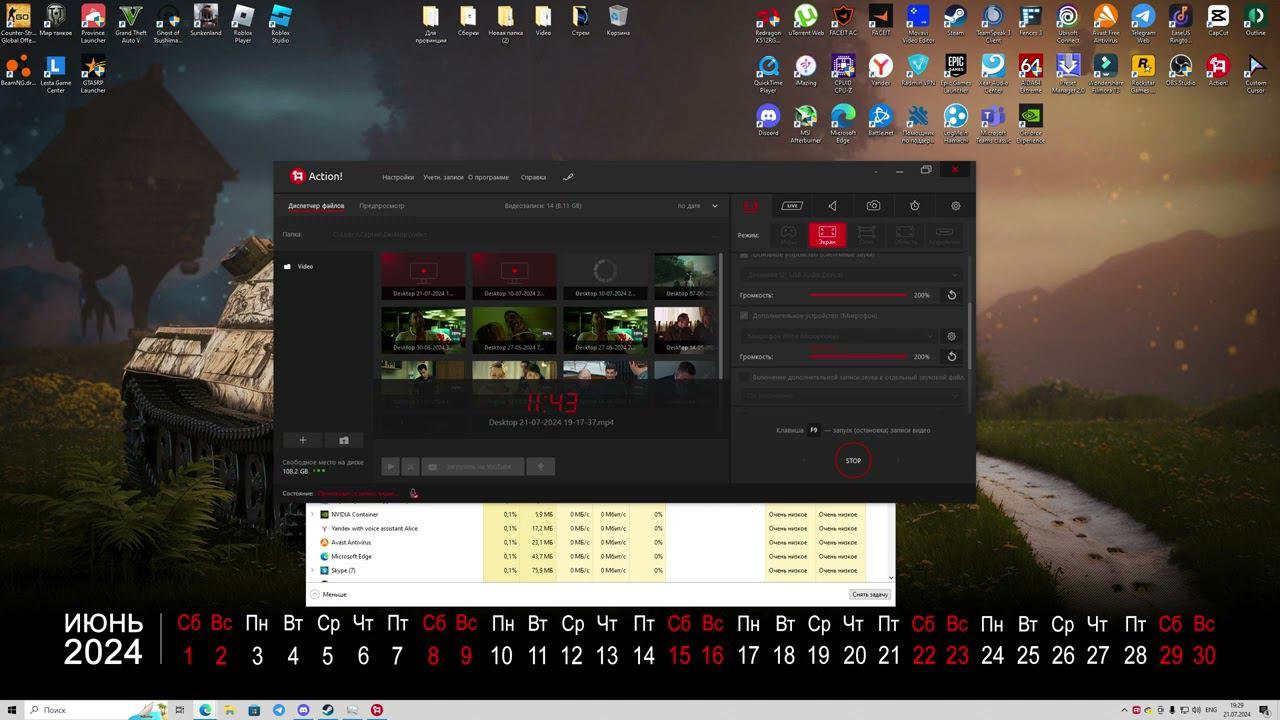Screen dimensions: 1280x720
Task: Delete the selected recording with X button
Action: coord(410,466)
